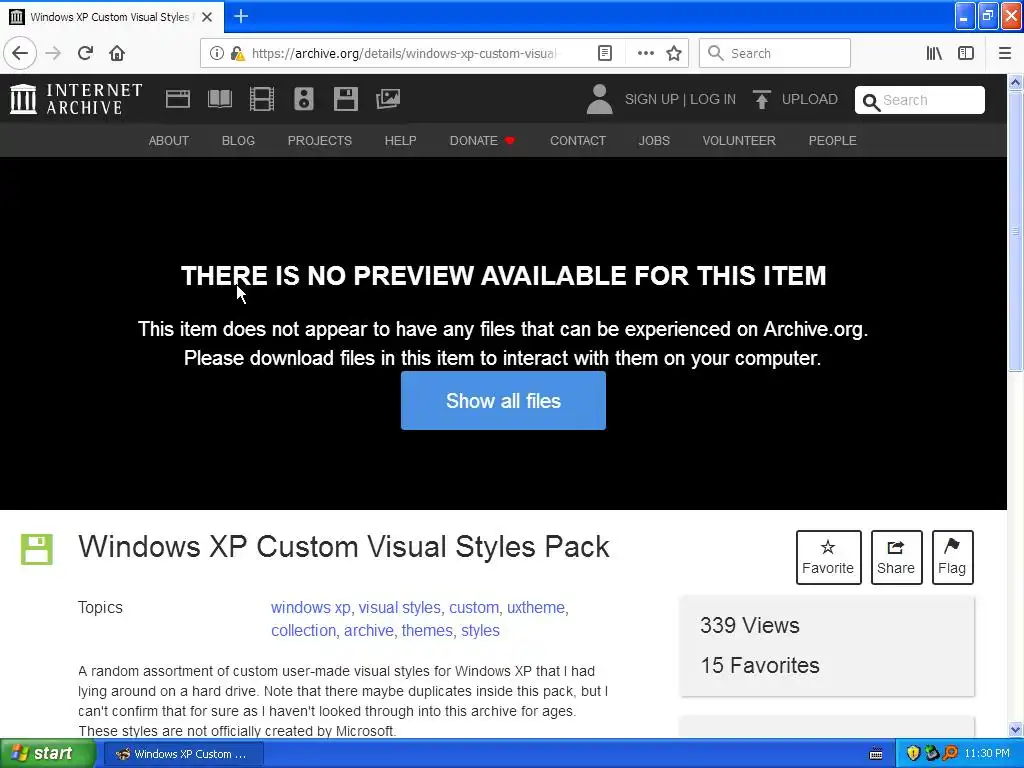The image size is (1024, 768).
Task: Open the ABOUT menu item
Action: [x=168, y=140]
